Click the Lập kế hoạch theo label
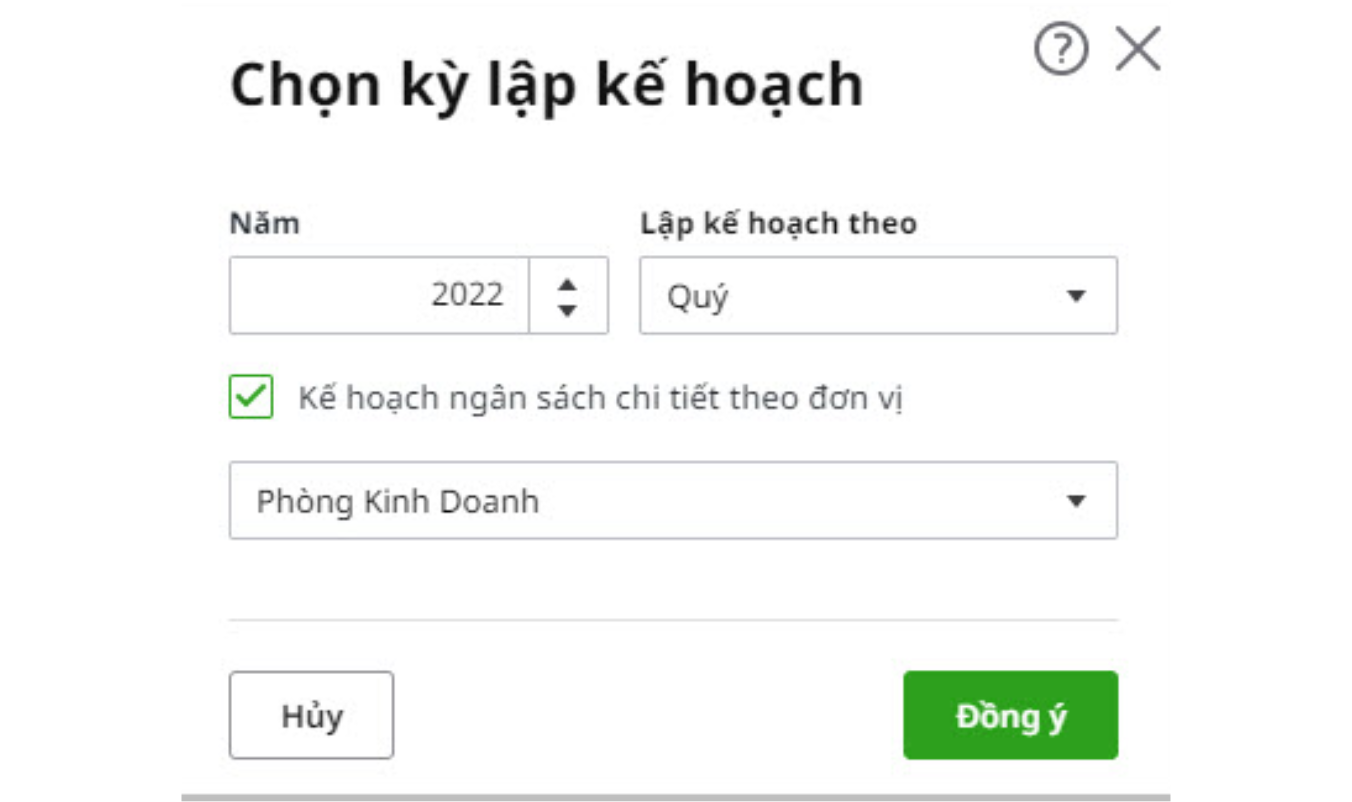Image resolution: width=1352 pixels, height=802 pixels. point(778,223)
